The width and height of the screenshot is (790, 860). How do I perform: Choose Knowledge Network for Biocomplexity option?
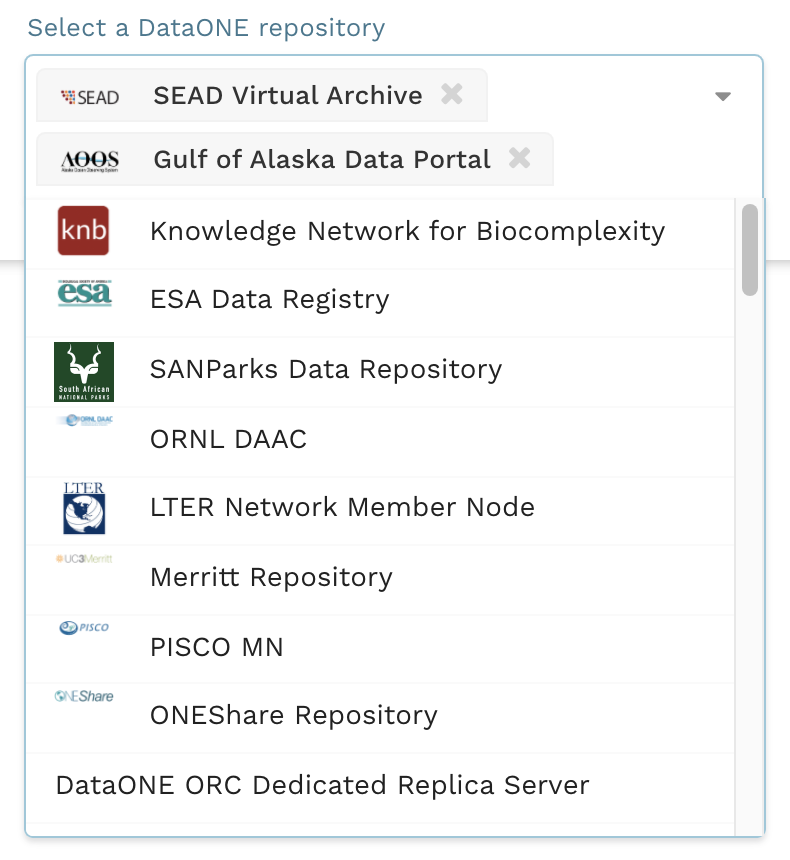coord(407,231)
